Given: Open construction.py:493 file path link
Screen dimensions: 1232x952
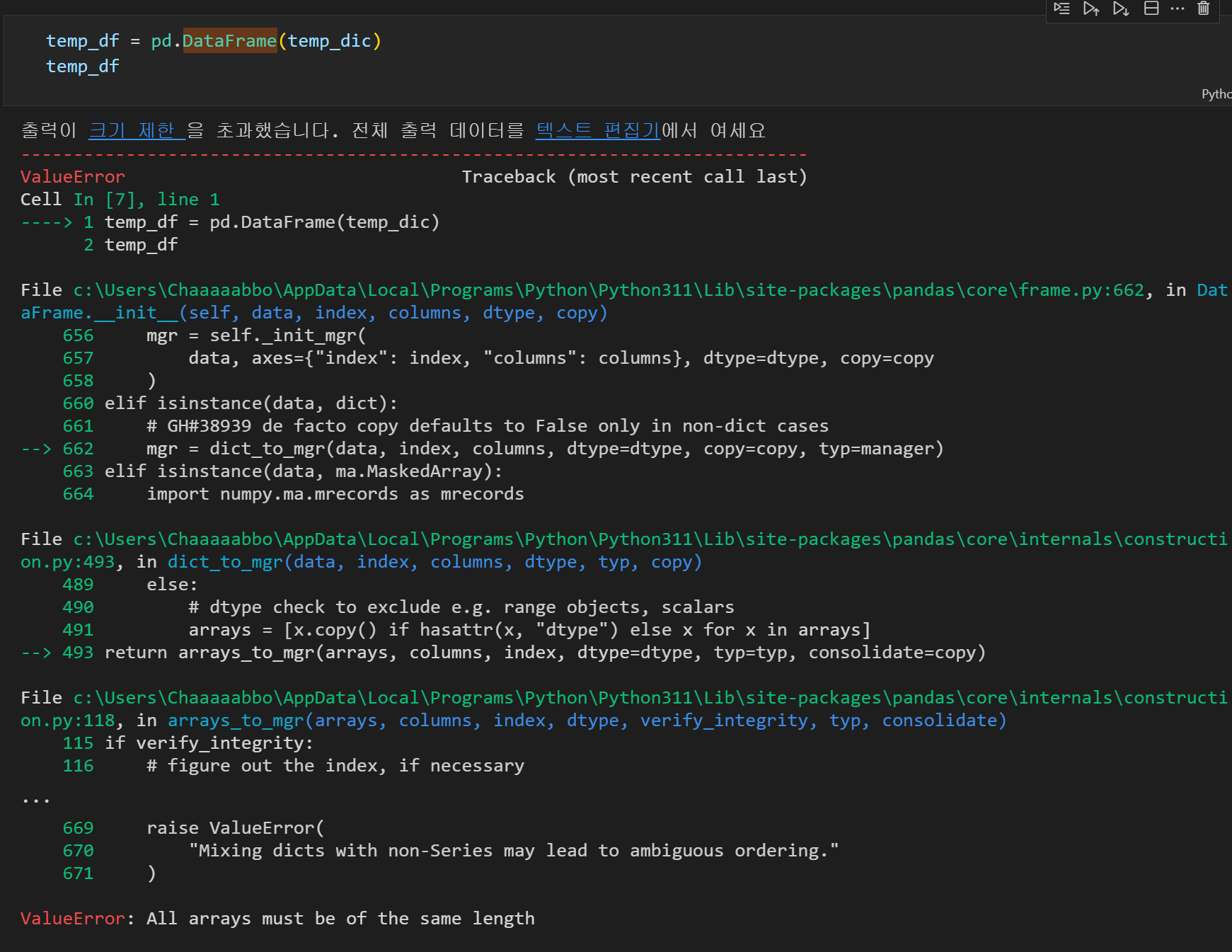Looking at the screenshot, I should click(x=623, y=551).
